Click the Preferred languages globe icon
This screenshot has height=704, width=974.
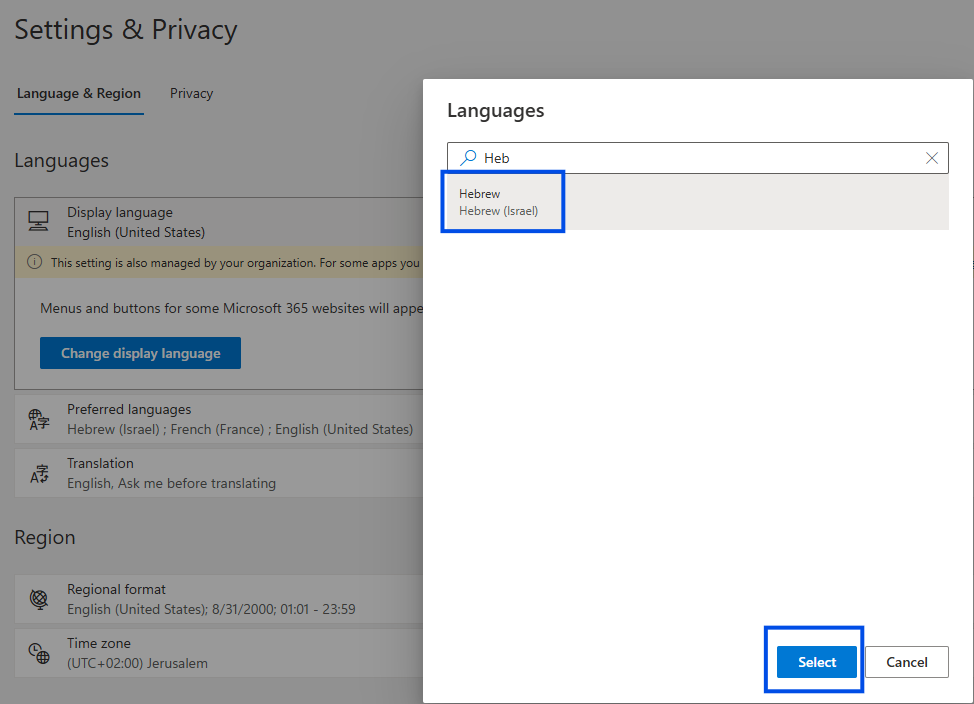click(x=39, y=419)
